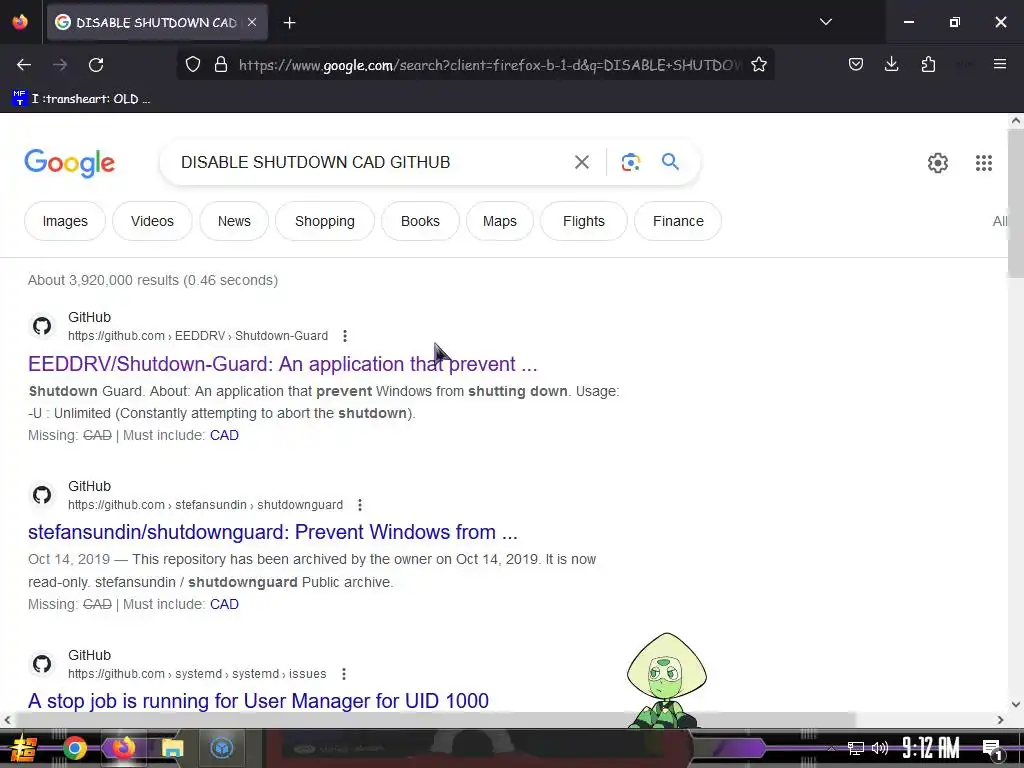Screen dimensions: 1024x768
Task: Click scroll down arrow on vertical scrollbar
Action: [1016, 704]
